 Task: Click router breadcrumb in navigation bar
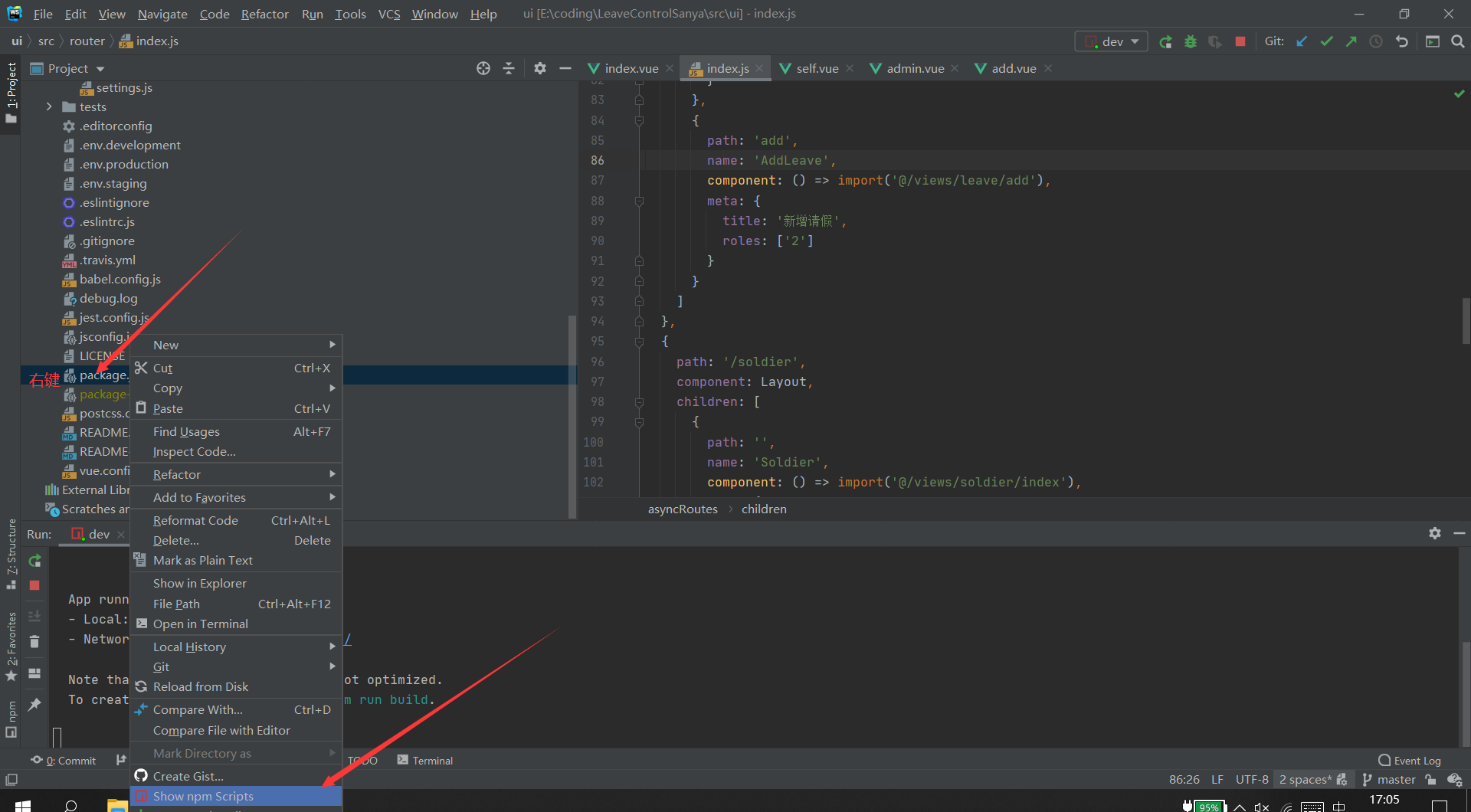click(87, 41)
